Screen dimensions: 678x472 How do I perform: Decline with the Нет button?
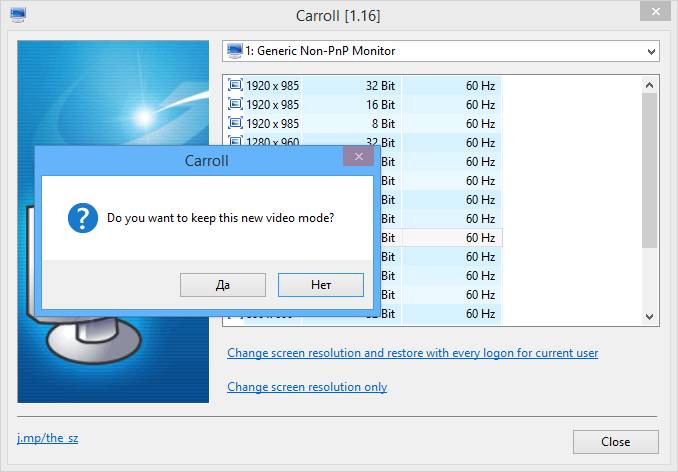(x=321, y=285)
